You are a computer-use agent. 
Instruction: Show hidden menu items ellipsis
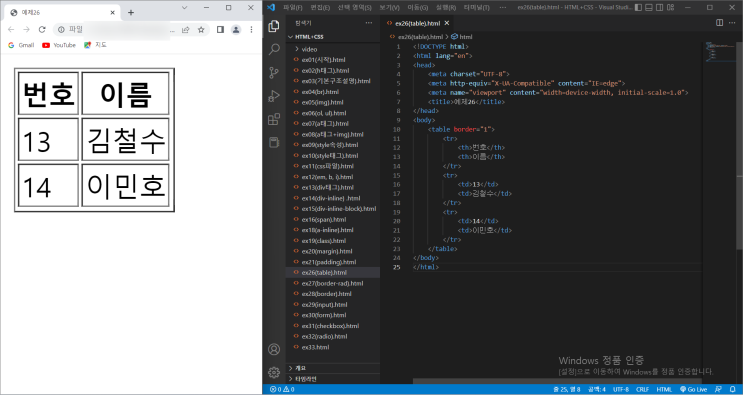coord(502,7)
